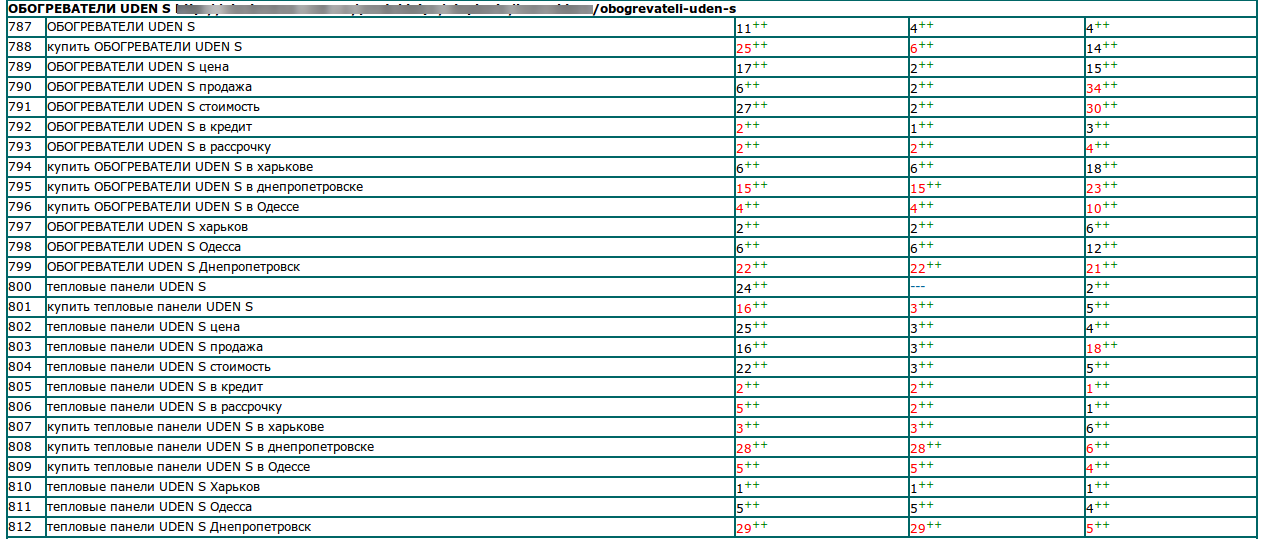The height and width of the screenshot is (539, 1265).
Task: Click row number 812 in the first column
Action: coord(20,527)
